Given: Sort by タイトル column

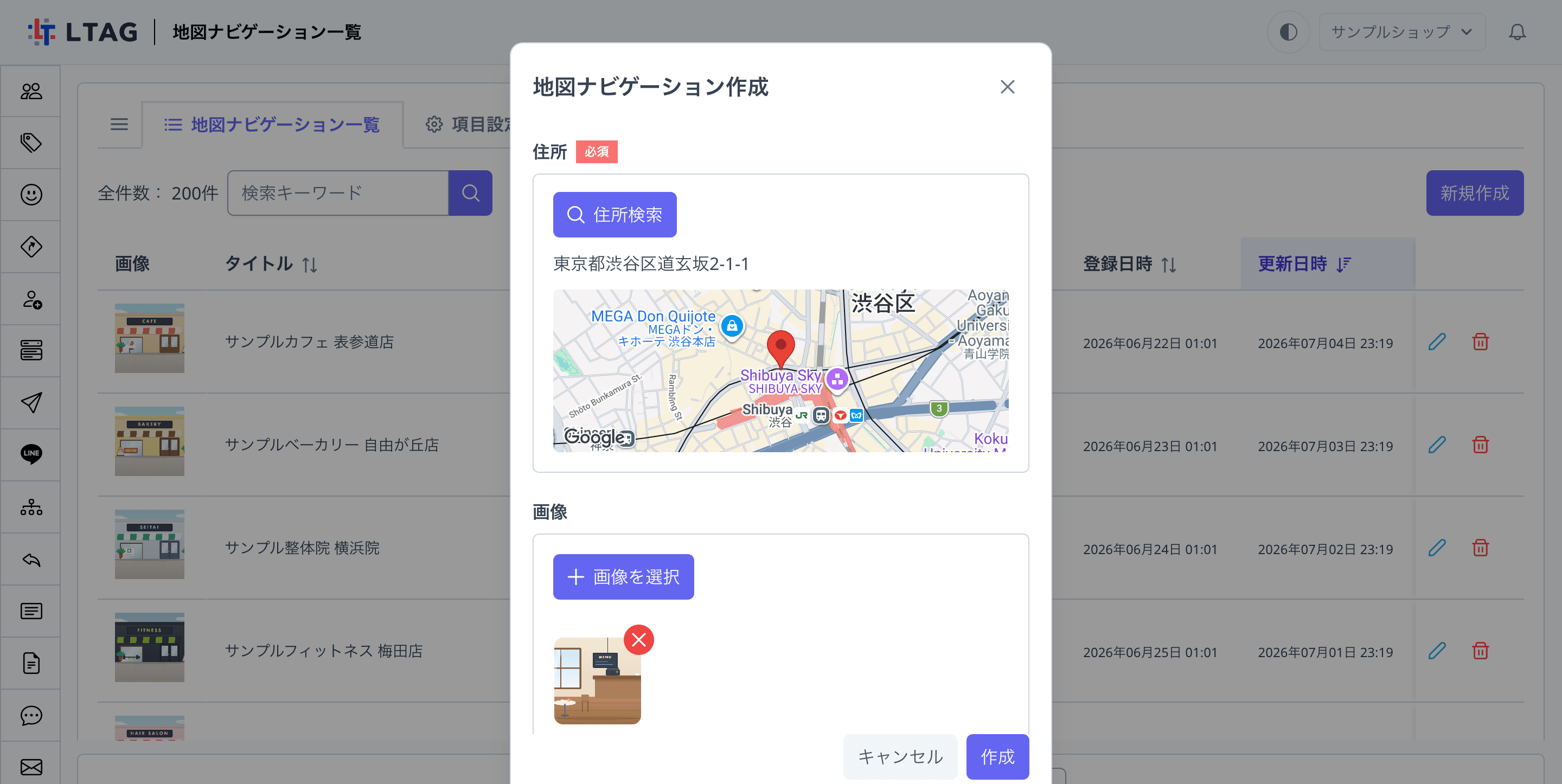Looking at the screenshot, I should [271, 264].
